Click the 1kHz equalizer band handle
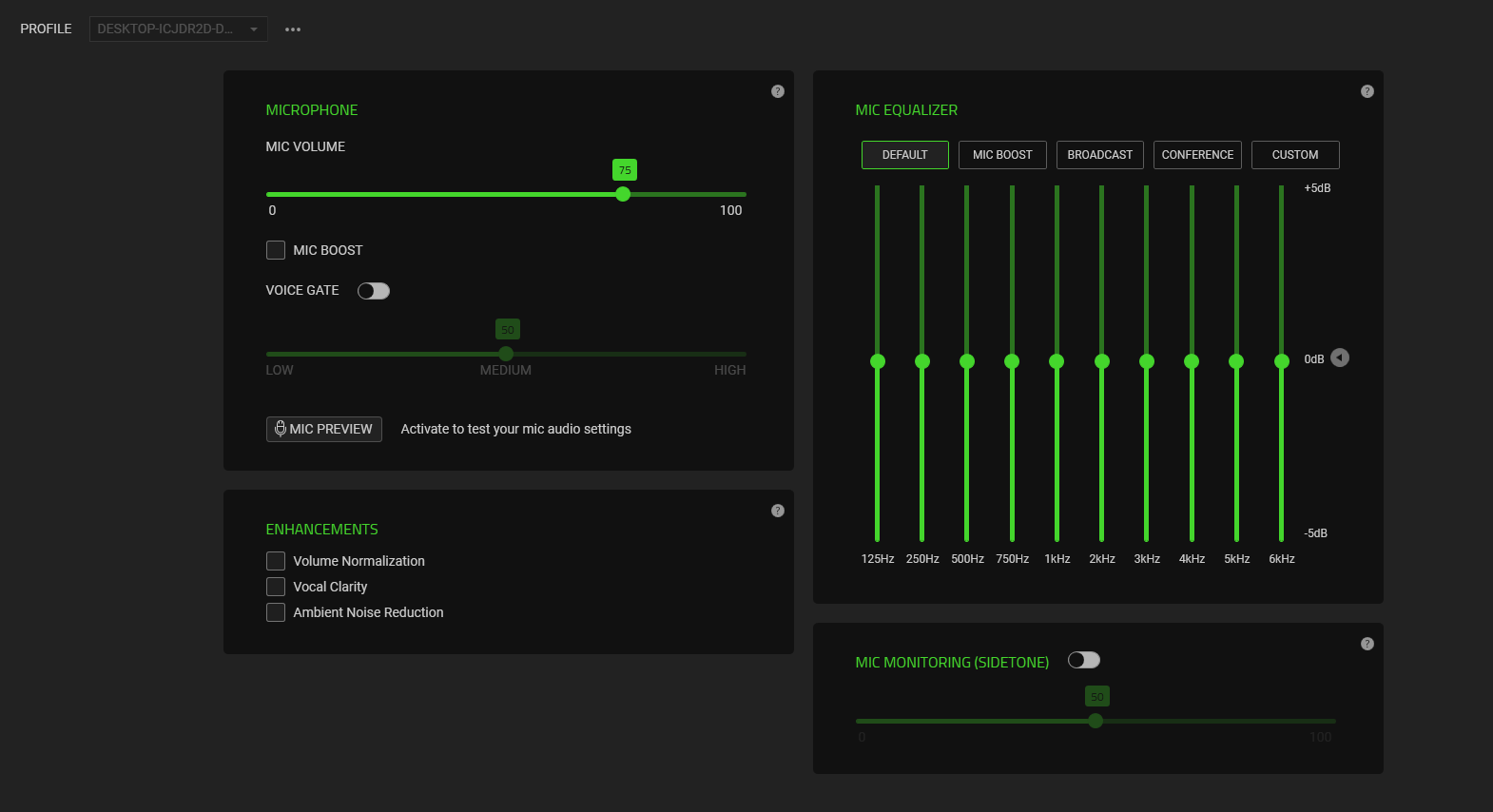Screen dimensions: 1493x812 point(1057,361)
